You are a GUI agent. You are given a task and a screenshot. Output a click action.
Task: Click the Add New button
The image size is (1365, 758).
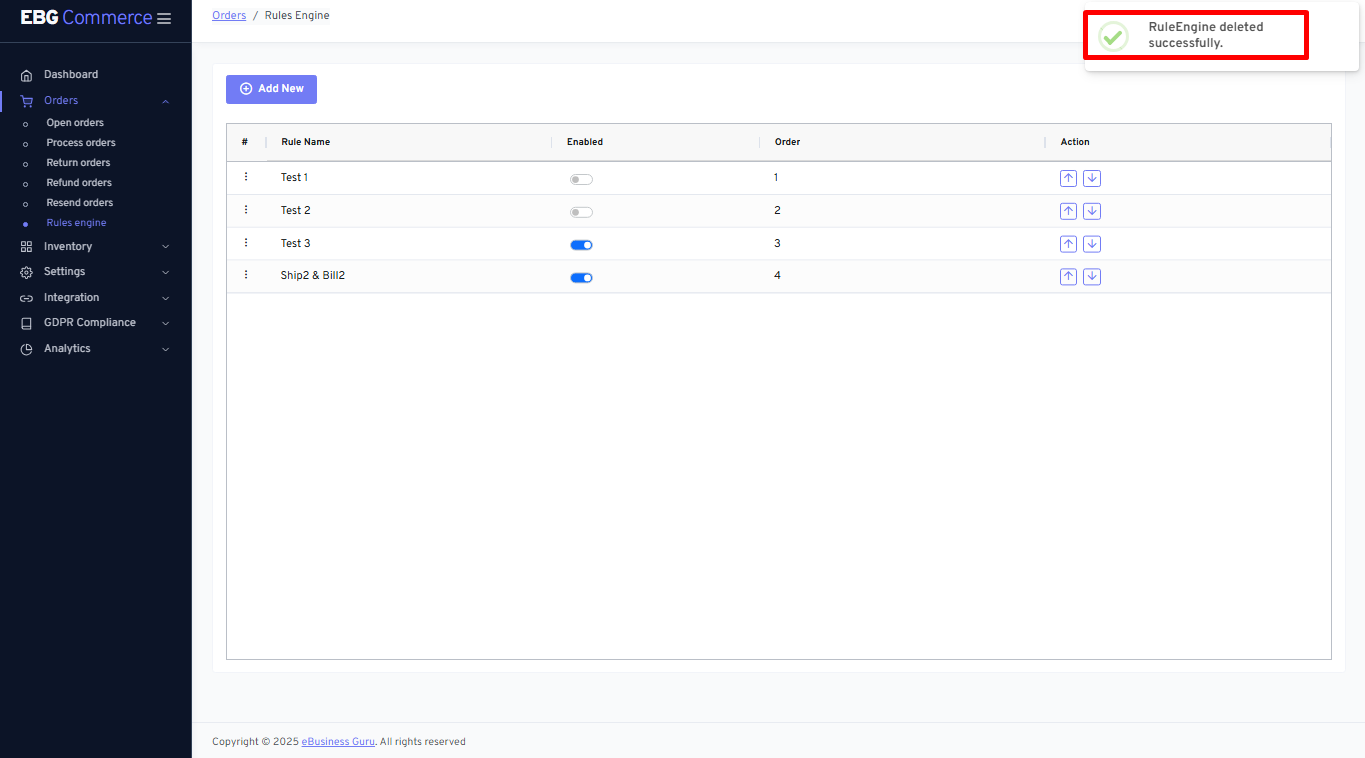271,89
